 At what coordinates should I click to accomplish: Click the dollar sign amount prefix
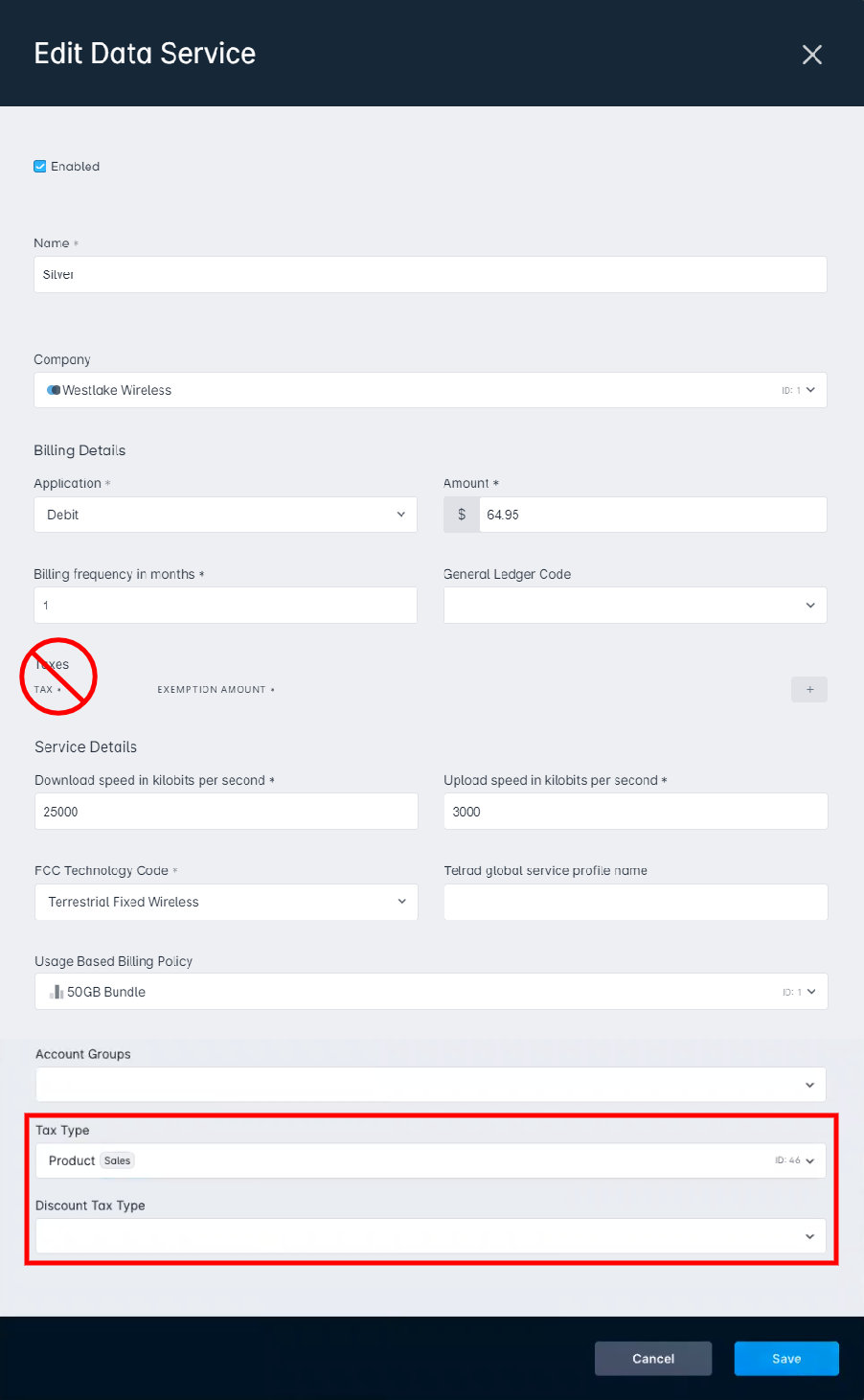(x=462, y=515)
